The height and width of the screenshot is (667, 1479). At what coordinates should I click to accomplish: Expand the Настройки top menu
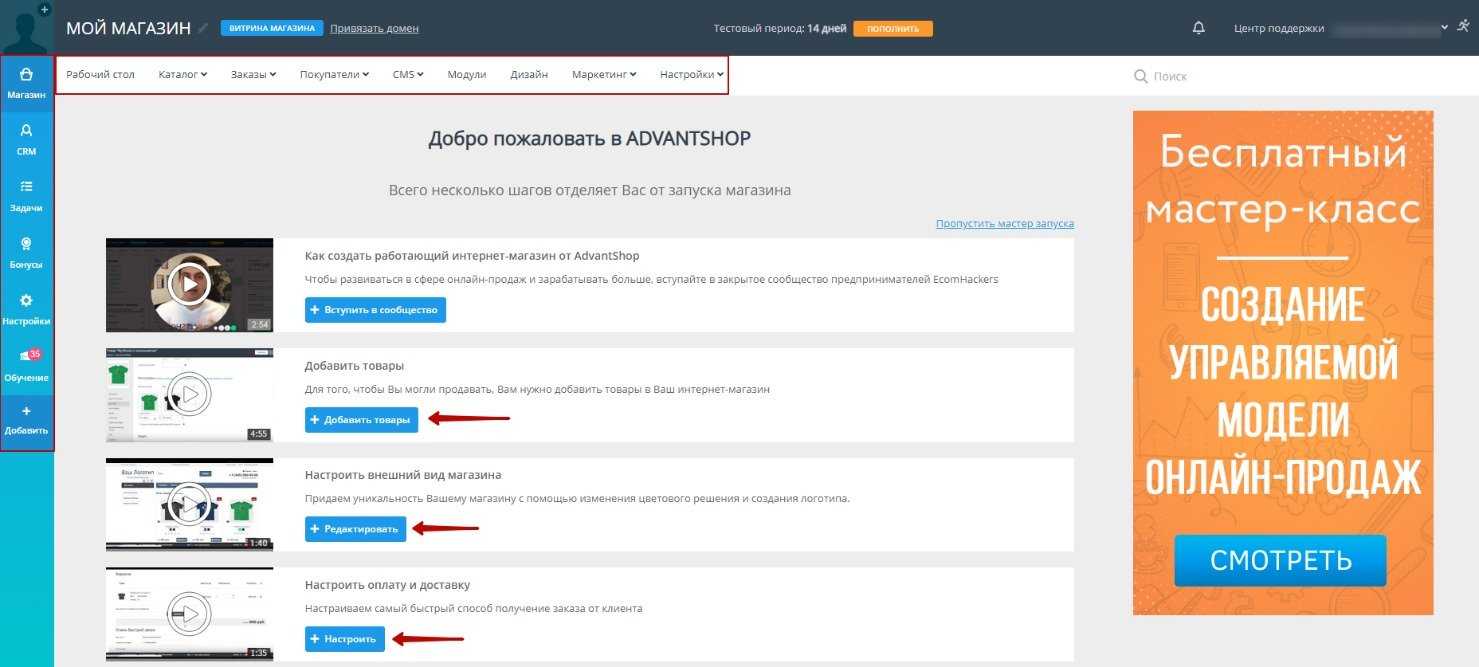click(x=692, y=74)
